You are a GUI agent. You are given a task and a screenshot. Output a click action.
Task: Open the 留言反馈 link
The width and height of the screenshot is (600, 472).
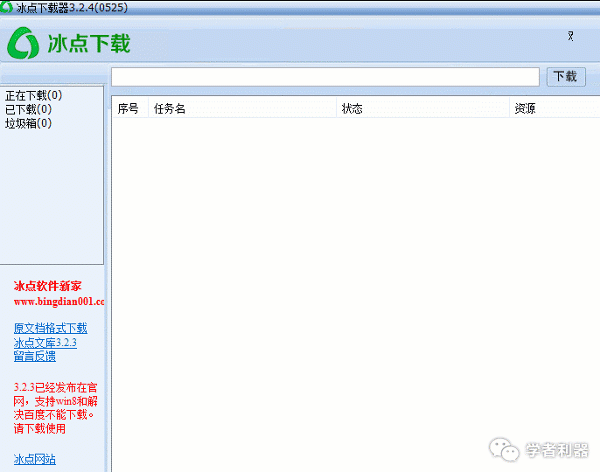coord(35,356)
